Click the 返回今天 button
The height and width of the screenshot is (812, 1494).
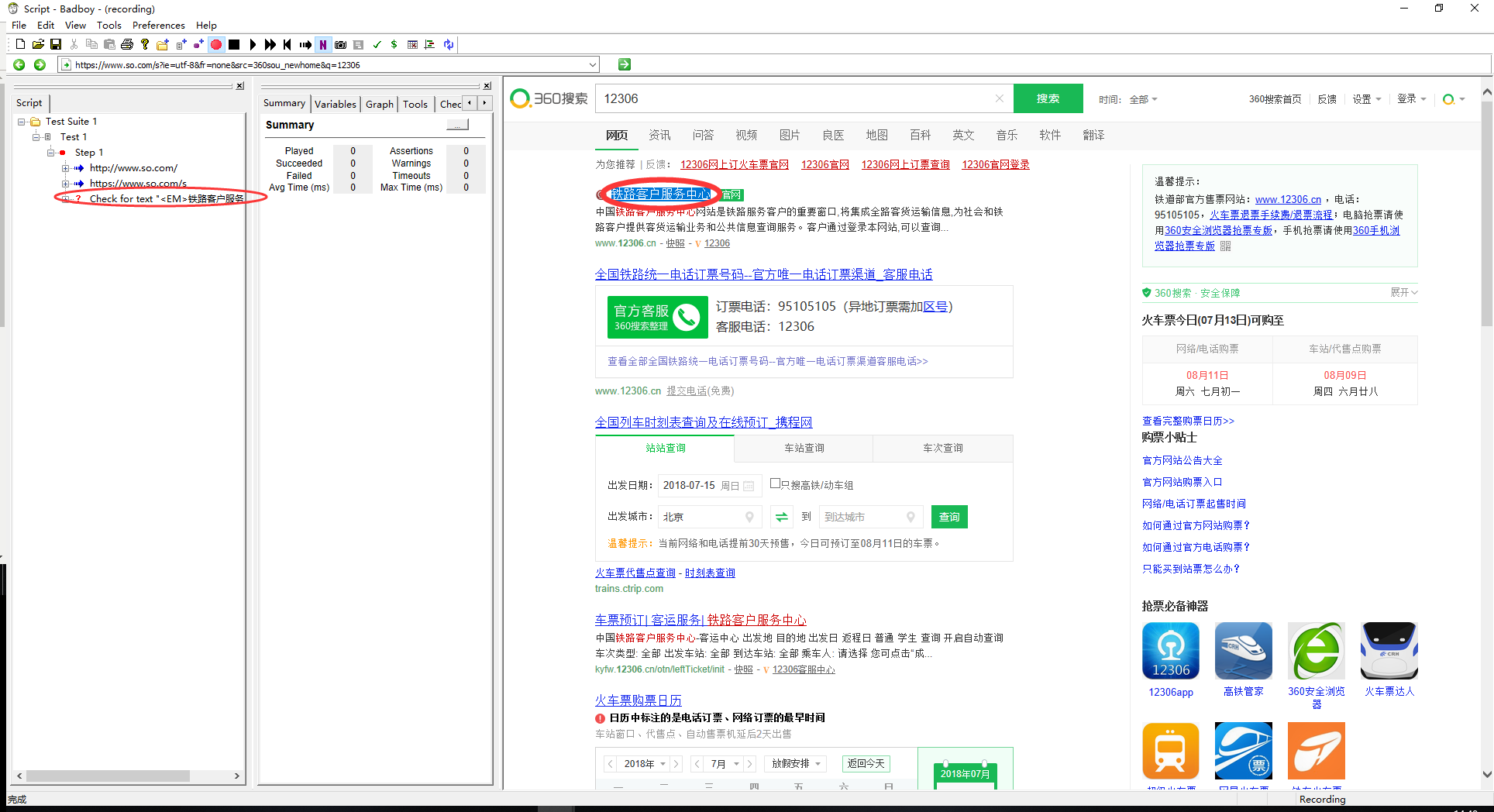(866, 764)
